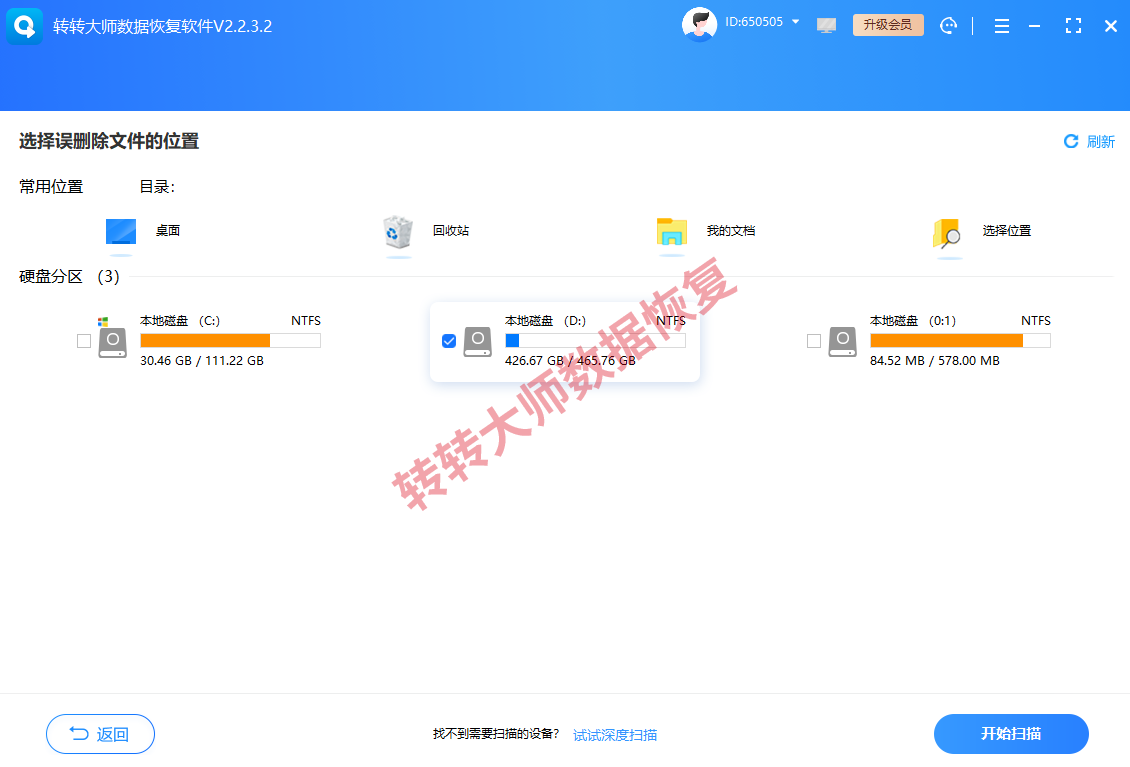Select 本地磁盘 (C:) name text
This screenshot has width=1130, height=767.
coord(179,321)
